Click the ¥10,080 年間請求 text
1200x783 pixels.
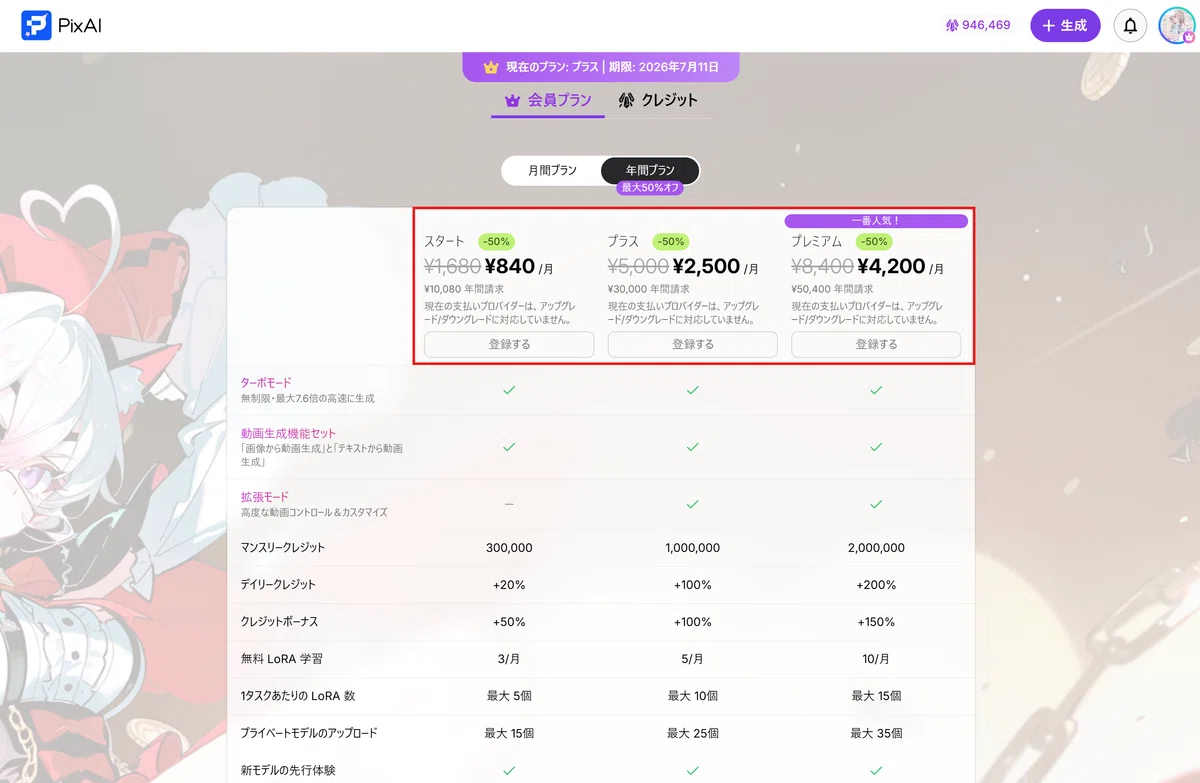(x=464, y=289)
